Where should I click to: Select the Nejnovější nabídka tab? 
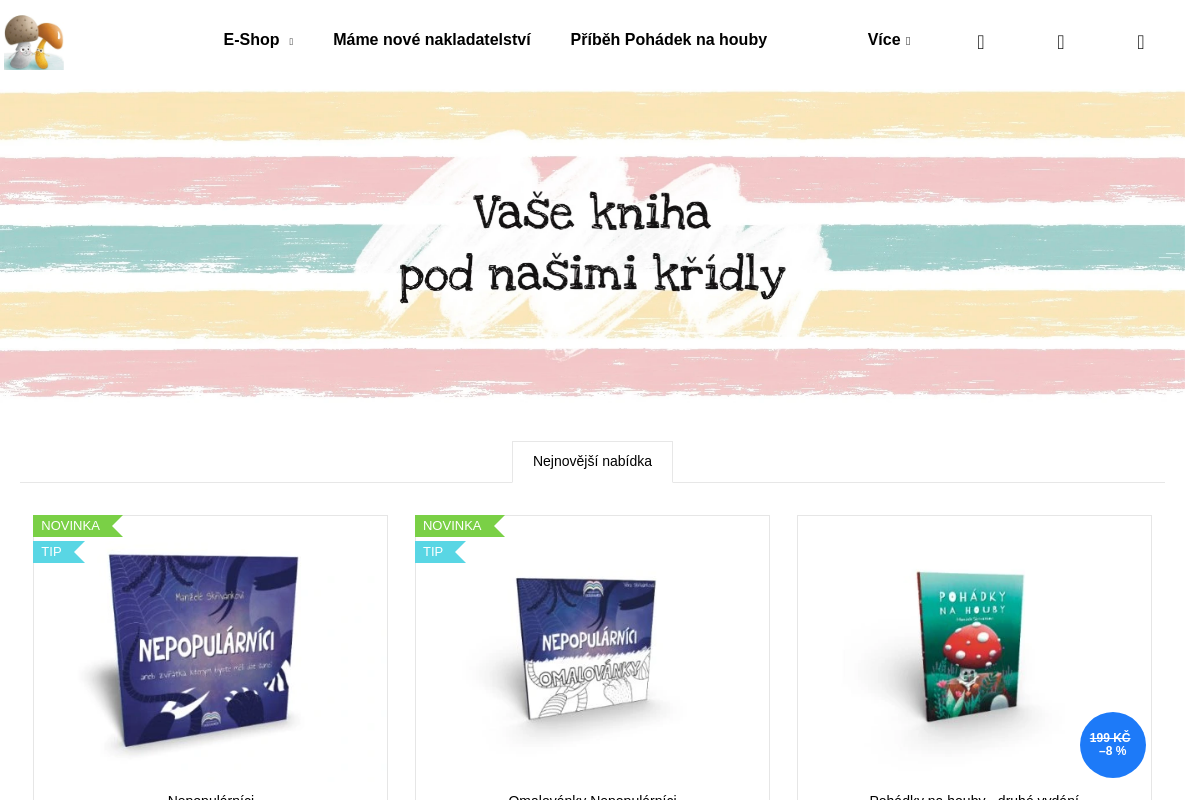coord(592,461)
